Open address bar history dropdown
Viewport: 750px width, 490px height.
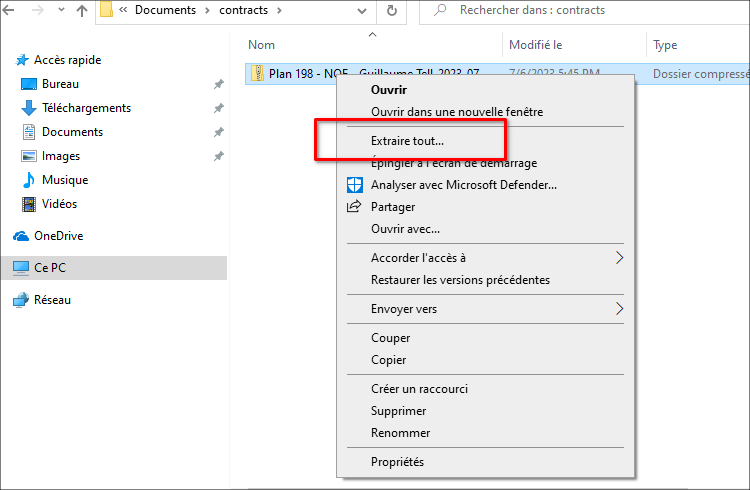(363, 12)
